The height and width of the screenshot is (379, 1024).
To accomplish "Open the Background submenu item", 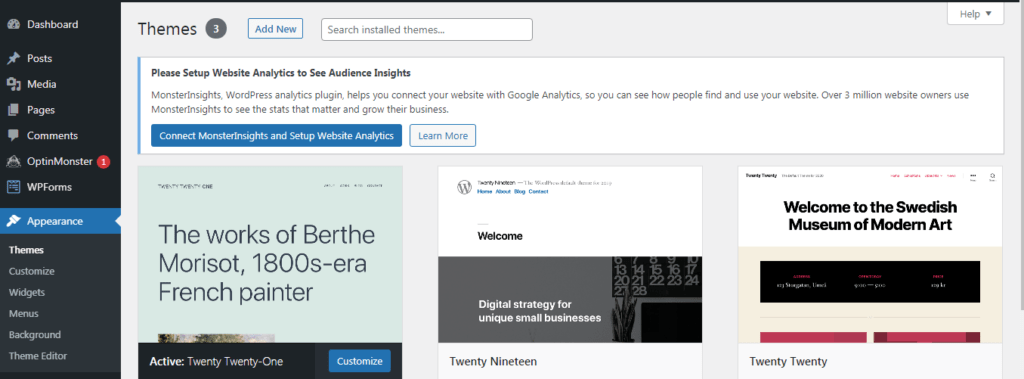I will coord(35,335).
